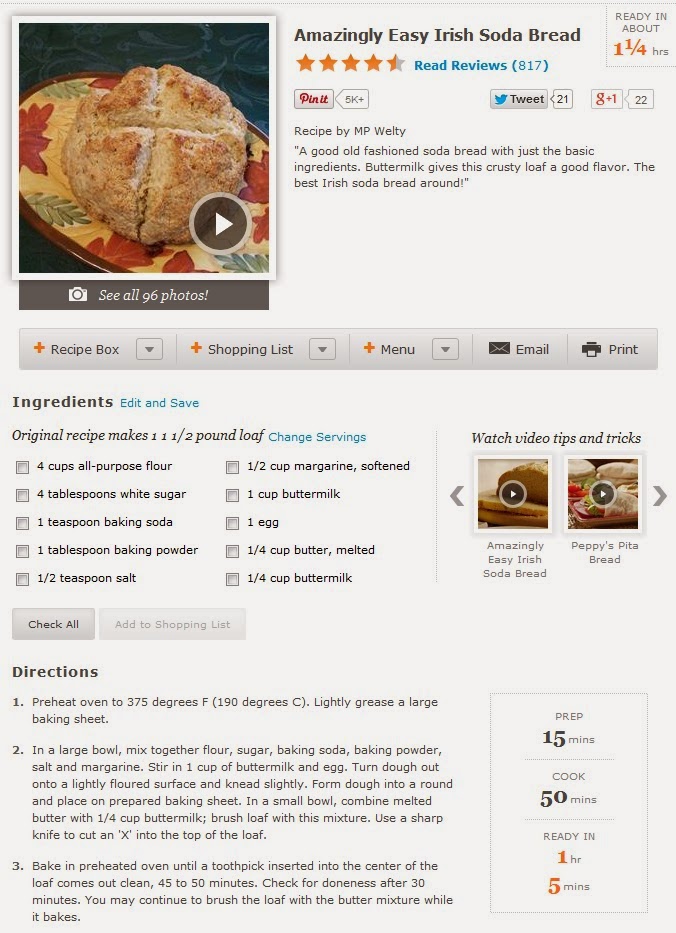Click the Check All button
676x933 pixels.
click(54, 624)
